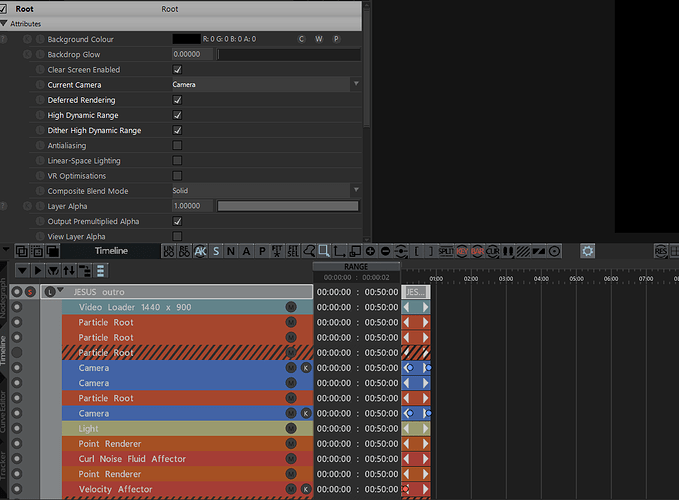Click the Redo toolbar button

point(184,251)
